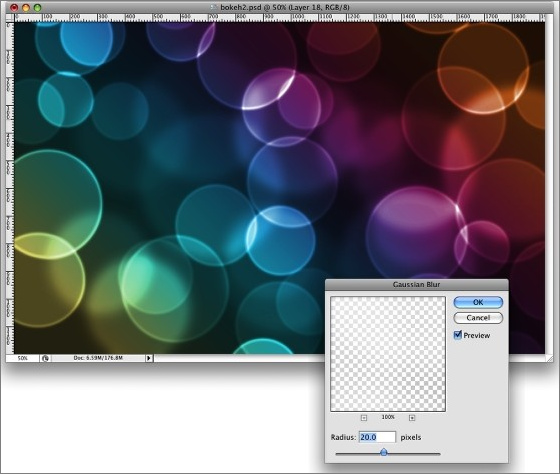
Task: Click the 50% zoom level field
Action: (22, 358)
